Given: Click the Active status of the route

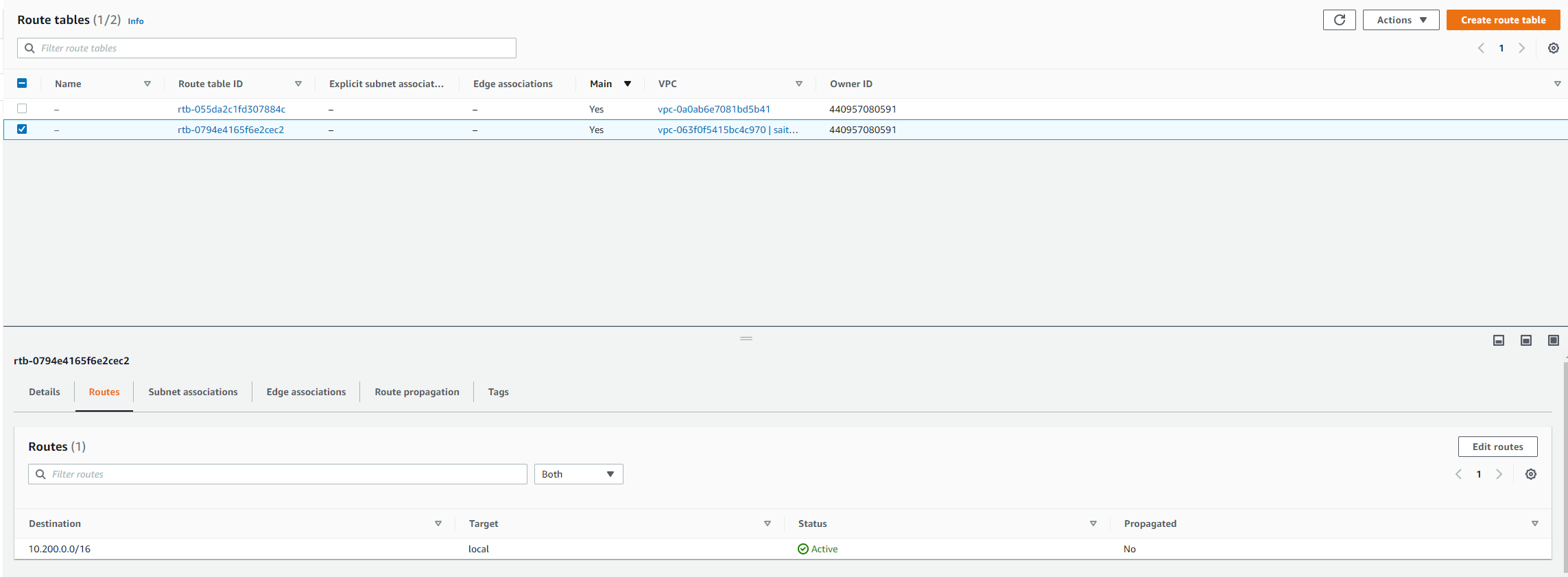Looking at the screenshot, I should tap(818, 549).
